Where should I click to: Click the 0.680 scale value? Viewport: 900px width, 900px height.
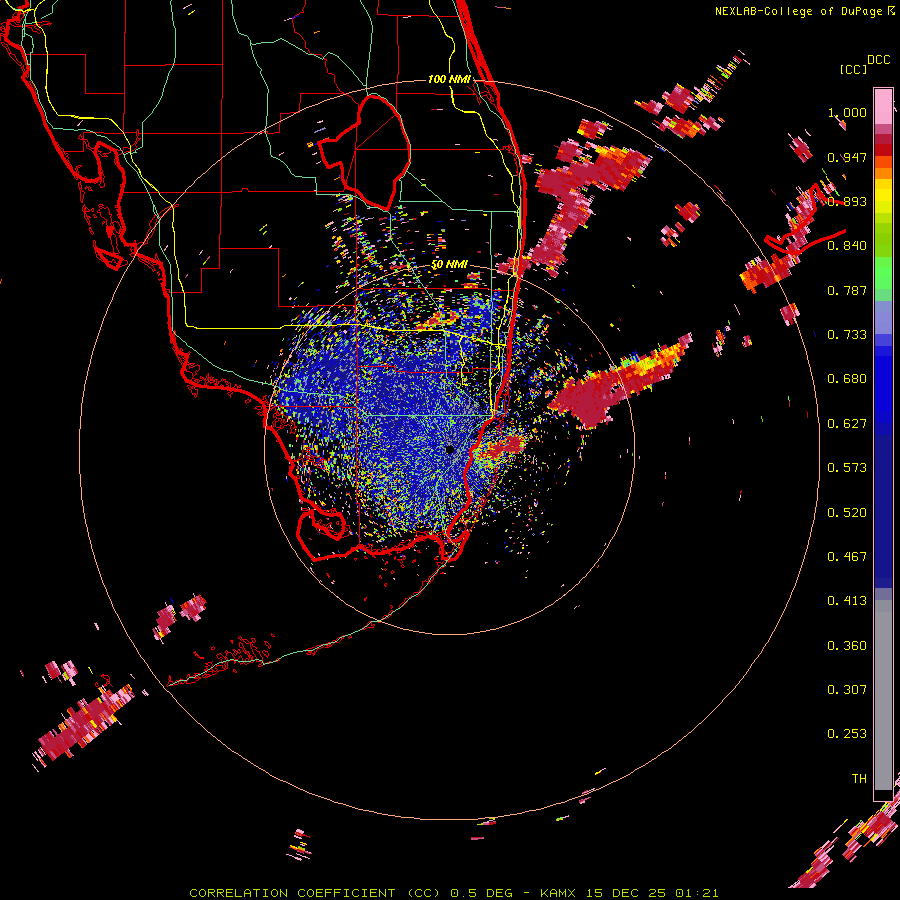[847, 379]
